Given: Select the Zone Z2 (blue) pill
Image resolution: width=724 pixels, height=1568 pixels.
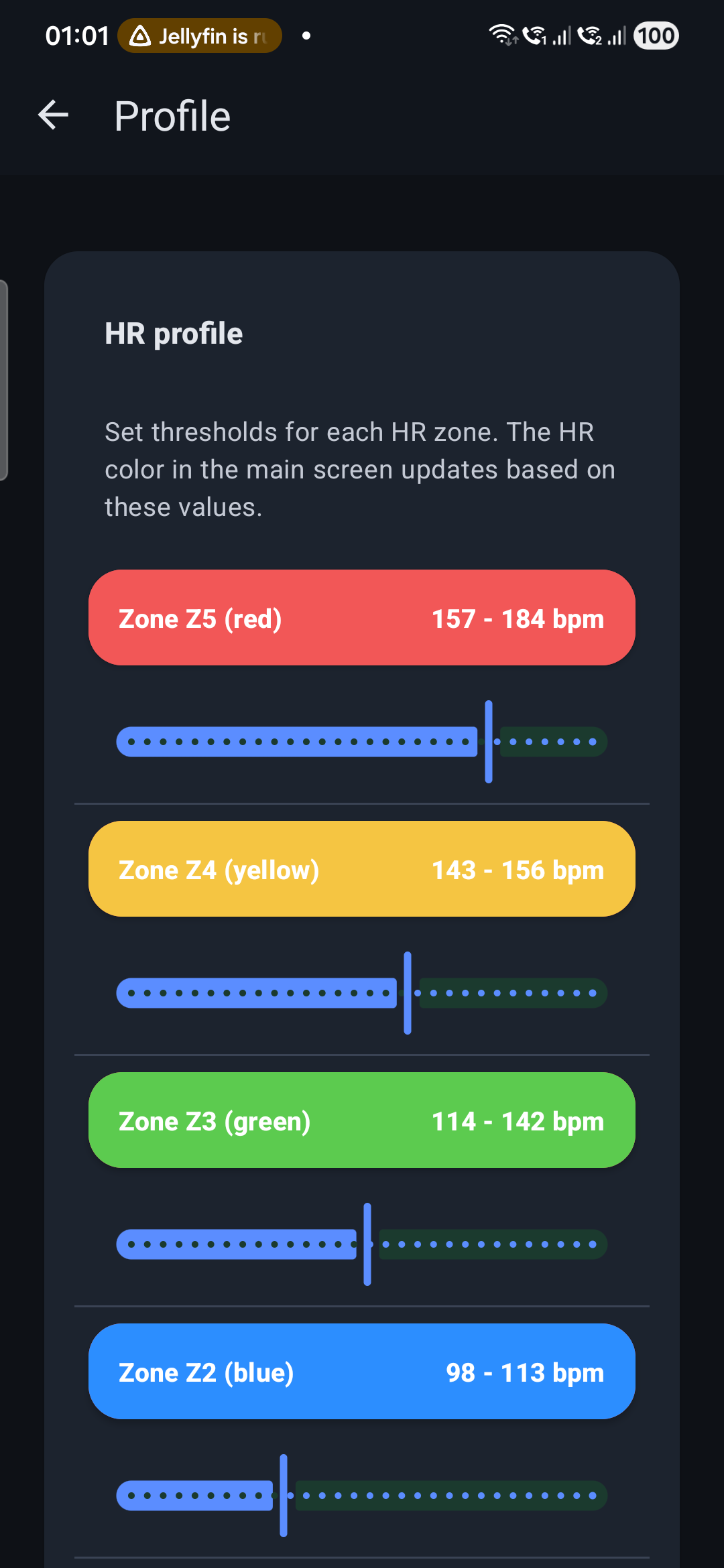Looking at the screenshot, I should click(x=361, y=1372).
